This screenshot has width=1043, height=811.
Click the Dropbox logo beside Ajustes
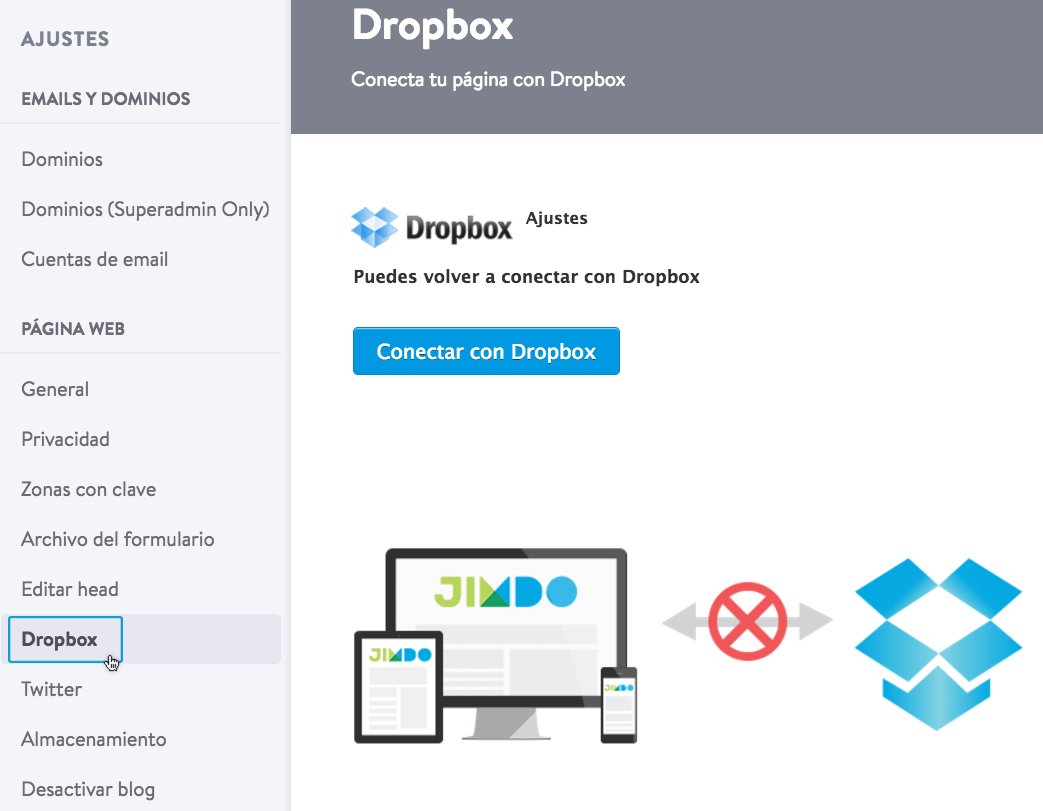[x=432, y=228]
